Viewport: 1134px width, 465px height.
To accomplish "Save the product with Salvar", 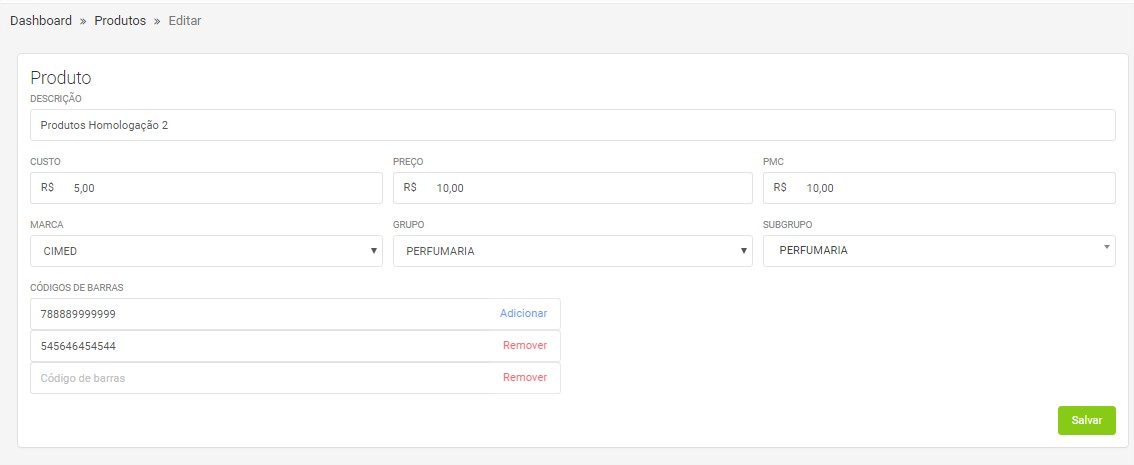I will (x=1086, y=421).
